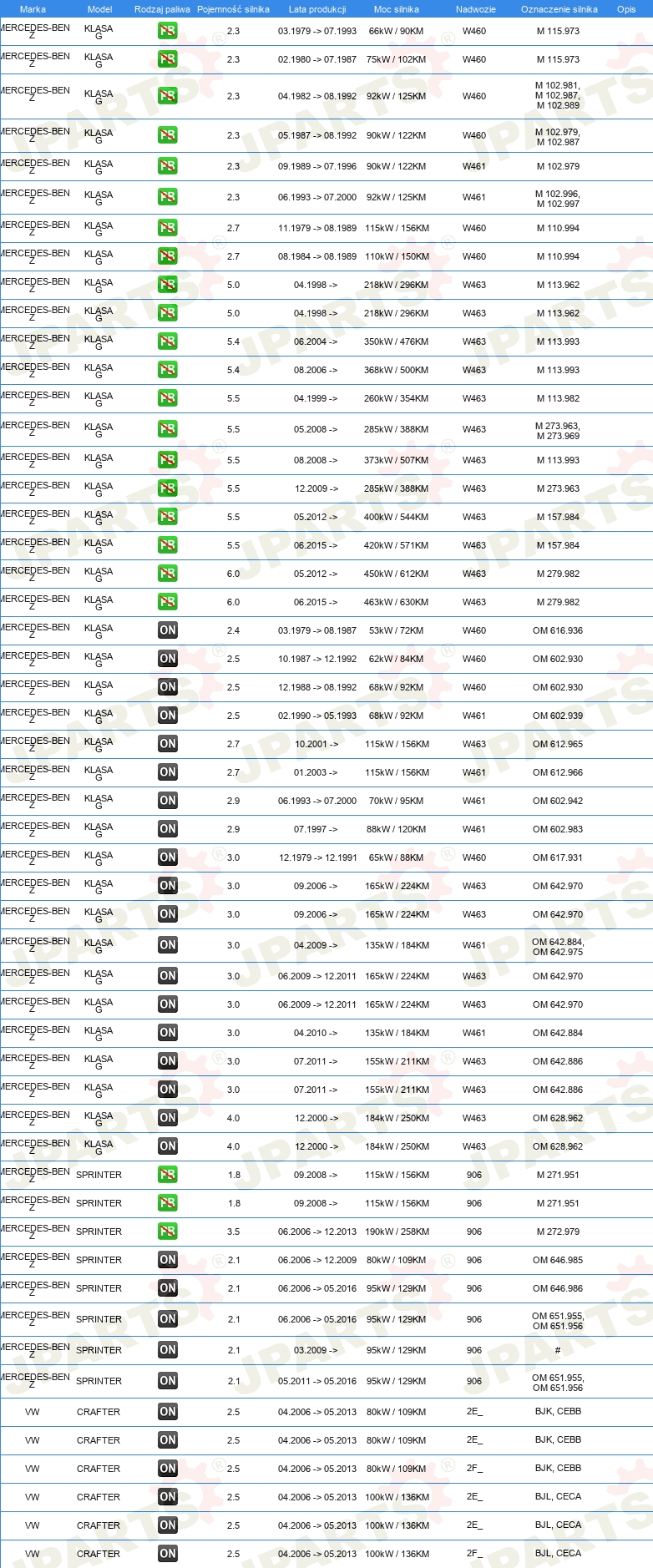
Task: Select the 'M 273.963, M 273.969' engine code cell
Action: [558, 431]
